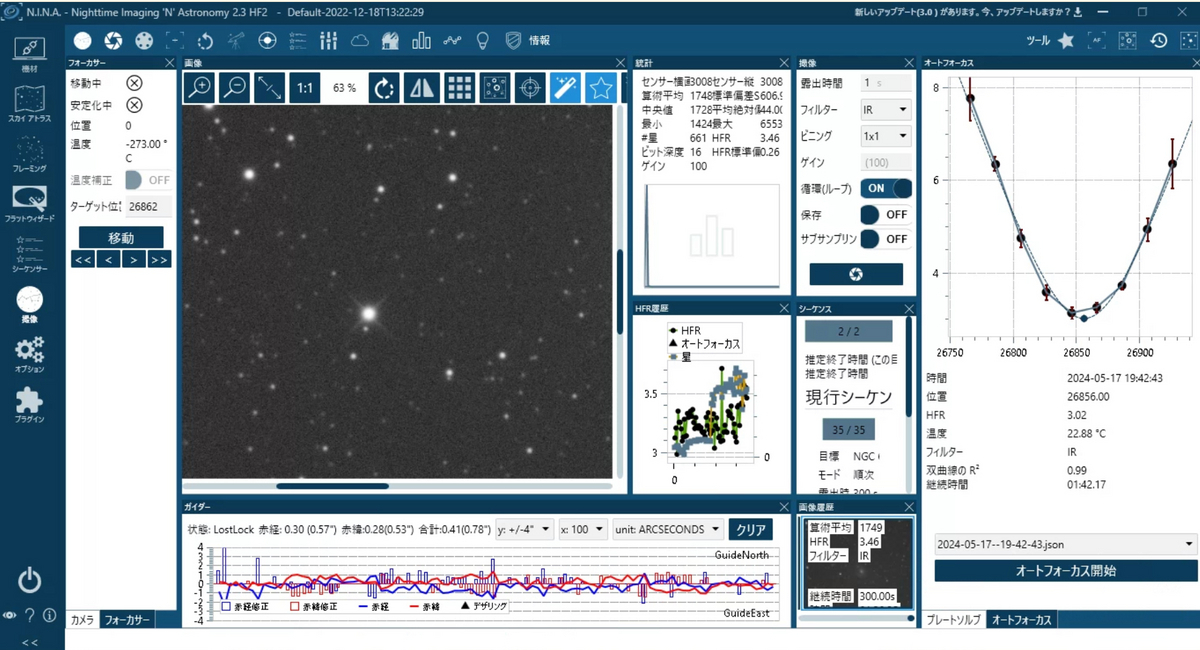Click the camera shutter capture button
1200x650 pixels.
(856, 274)
